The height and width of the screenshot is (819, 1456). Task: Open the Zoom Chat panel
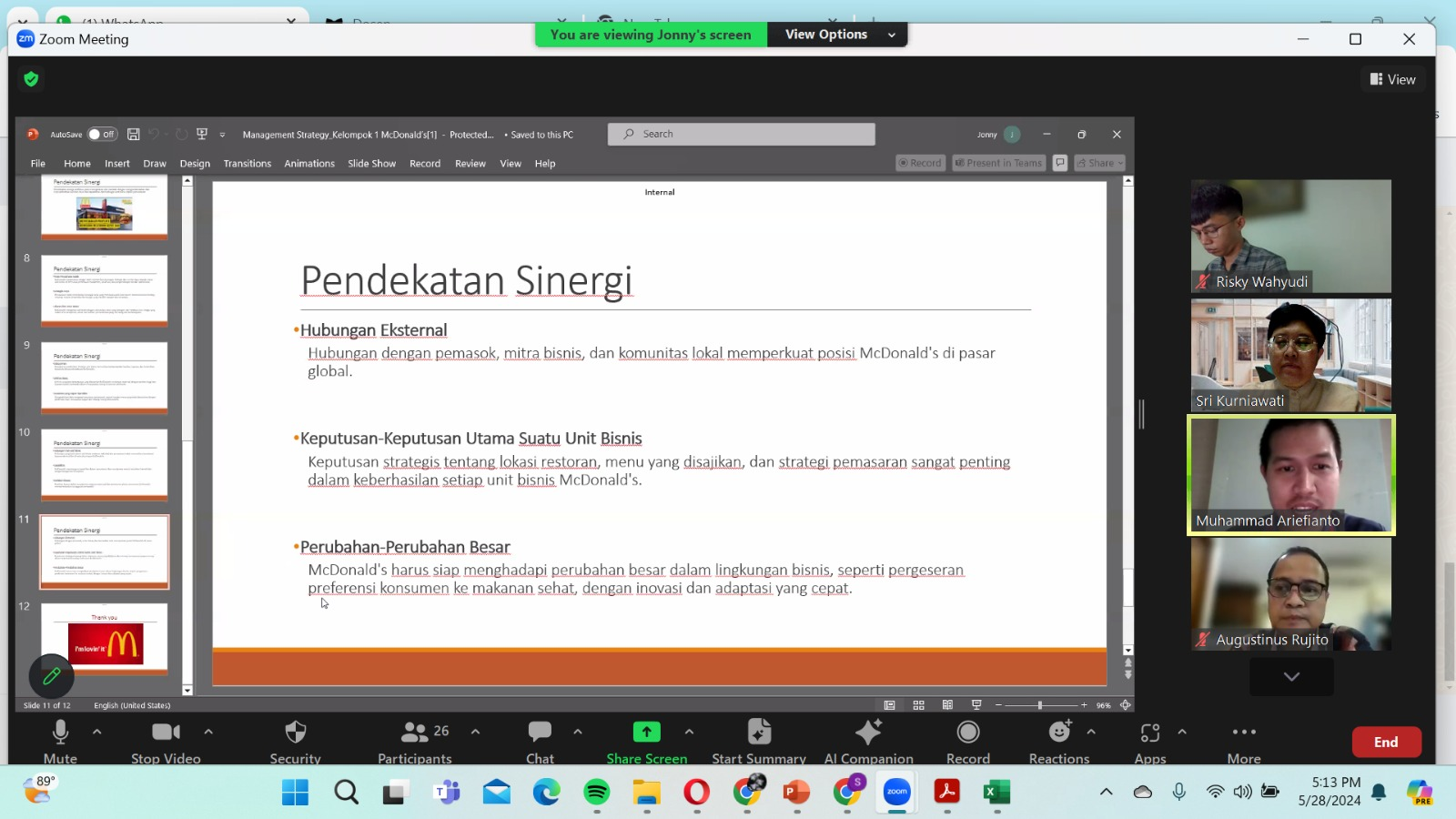click(540, 742)
